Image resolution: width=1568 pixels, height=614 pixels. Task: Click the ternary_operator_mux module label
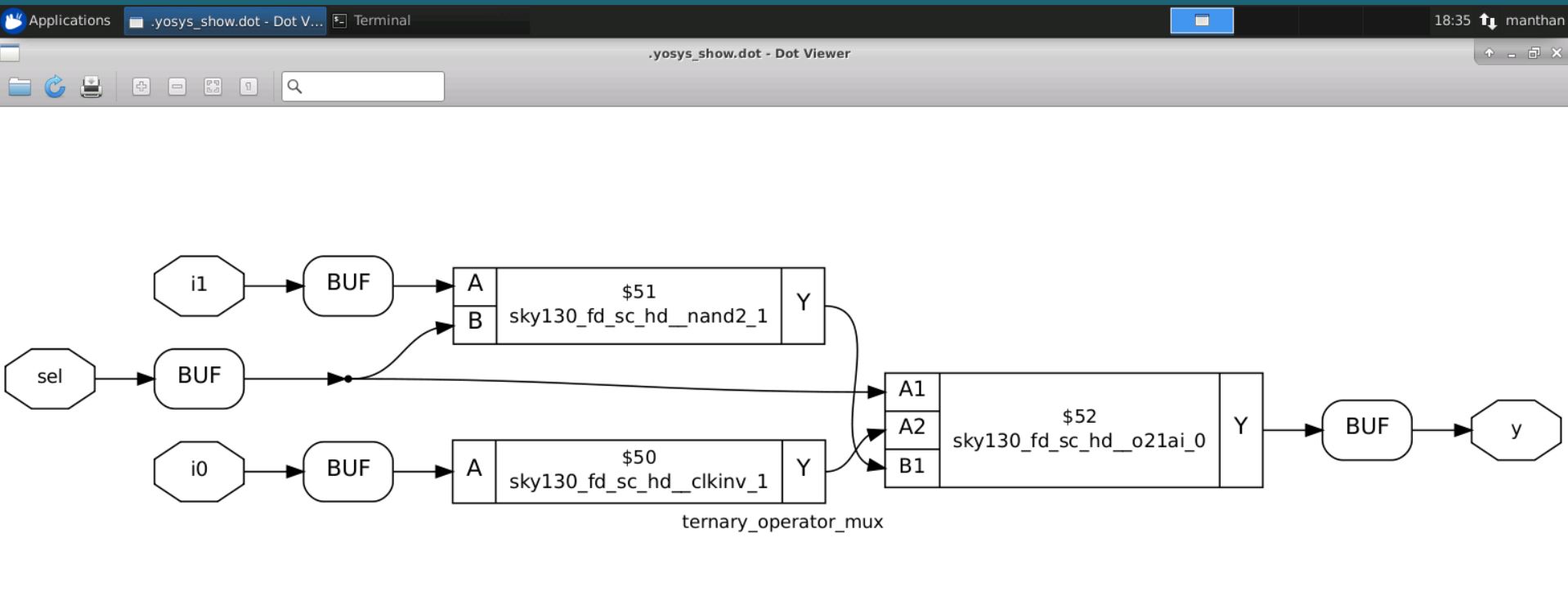[782, 522]
